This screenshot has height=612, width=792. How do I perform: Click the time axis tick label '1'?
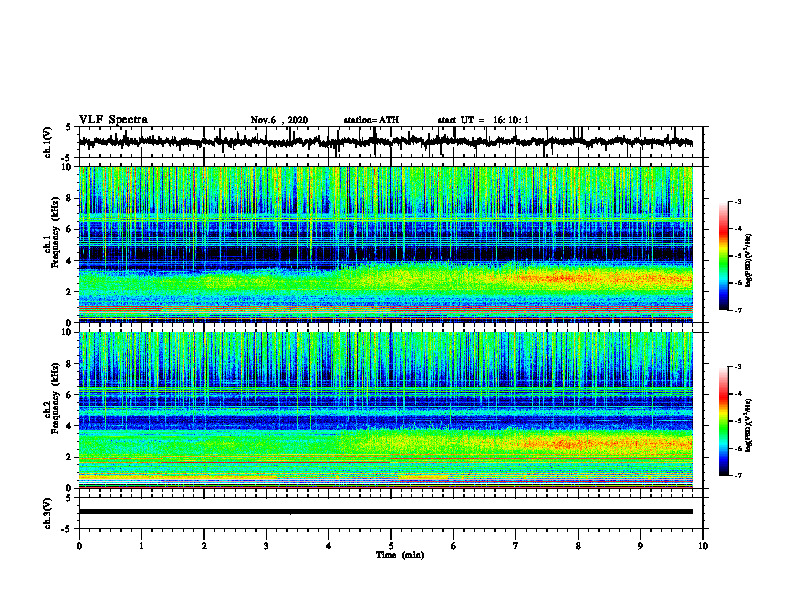(x=141, y=546)
